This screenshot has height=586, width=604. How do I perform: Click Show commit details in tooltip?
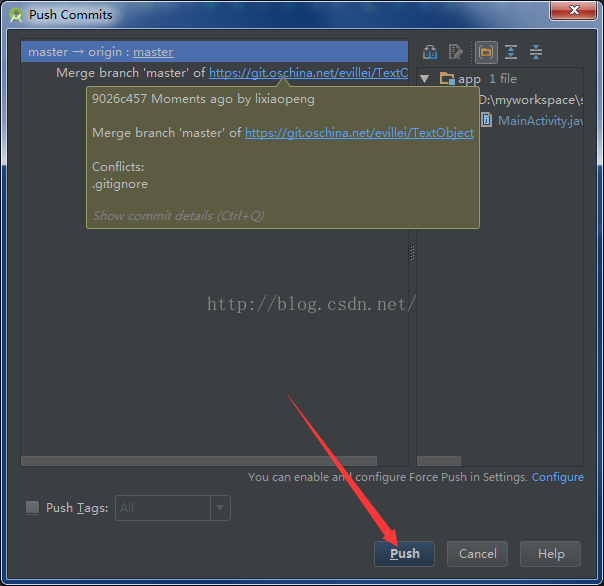[x=178, y=216]
